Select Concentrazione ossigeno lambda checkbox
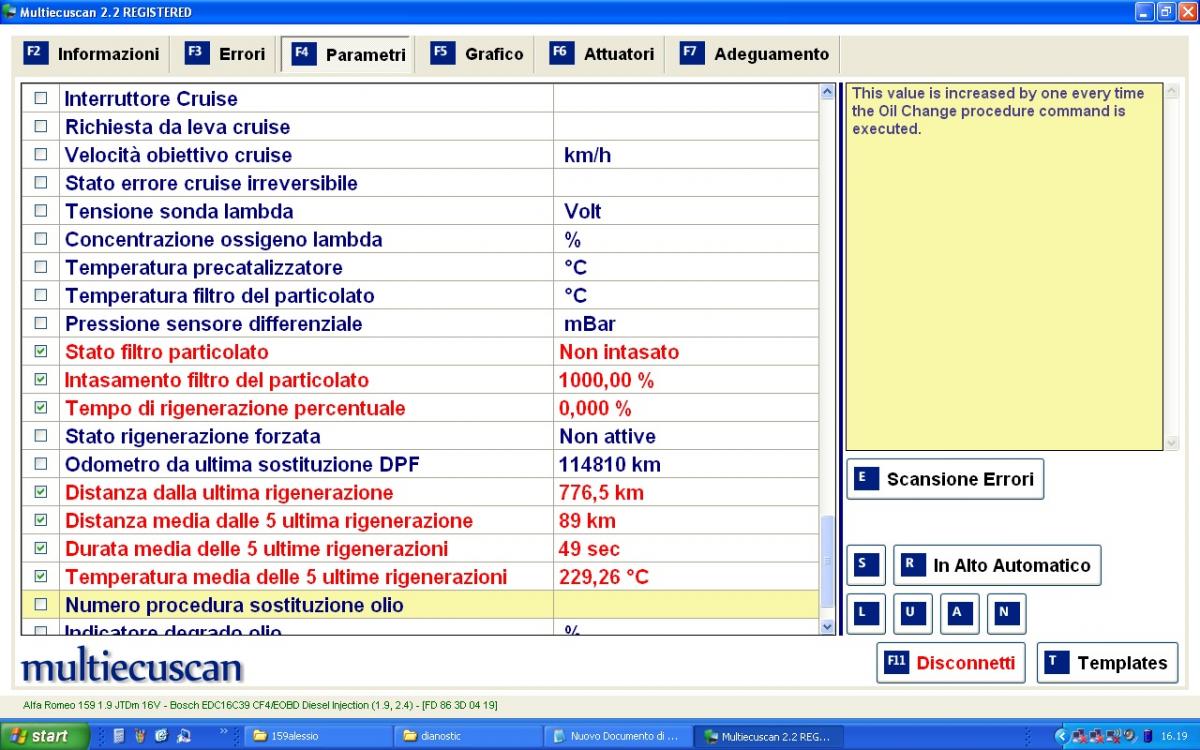 click(x=41, y=238)
